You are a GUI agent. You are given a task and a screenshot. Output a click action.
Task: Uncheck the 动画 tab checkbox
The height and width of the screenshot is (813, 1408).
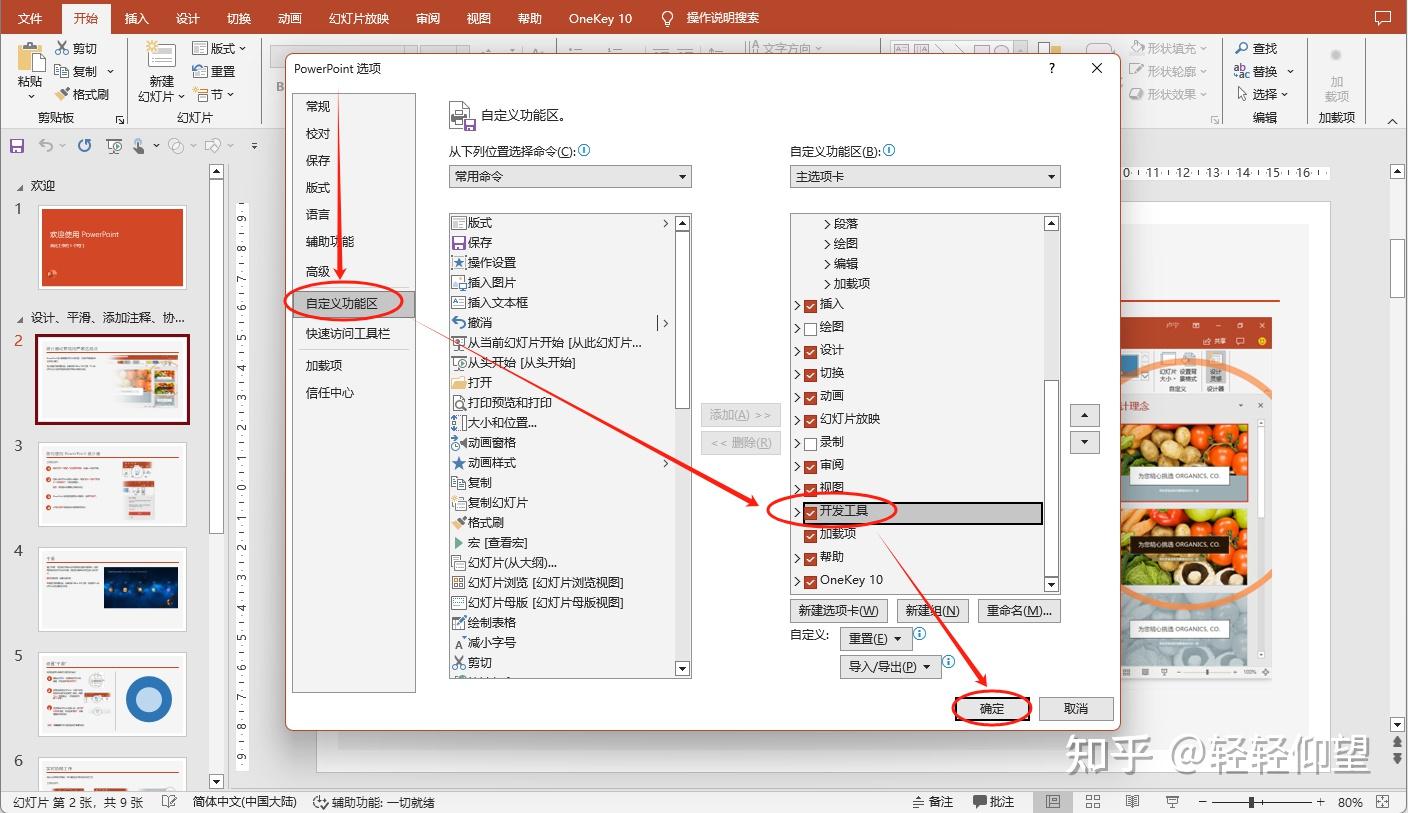(x=810, y=397)
